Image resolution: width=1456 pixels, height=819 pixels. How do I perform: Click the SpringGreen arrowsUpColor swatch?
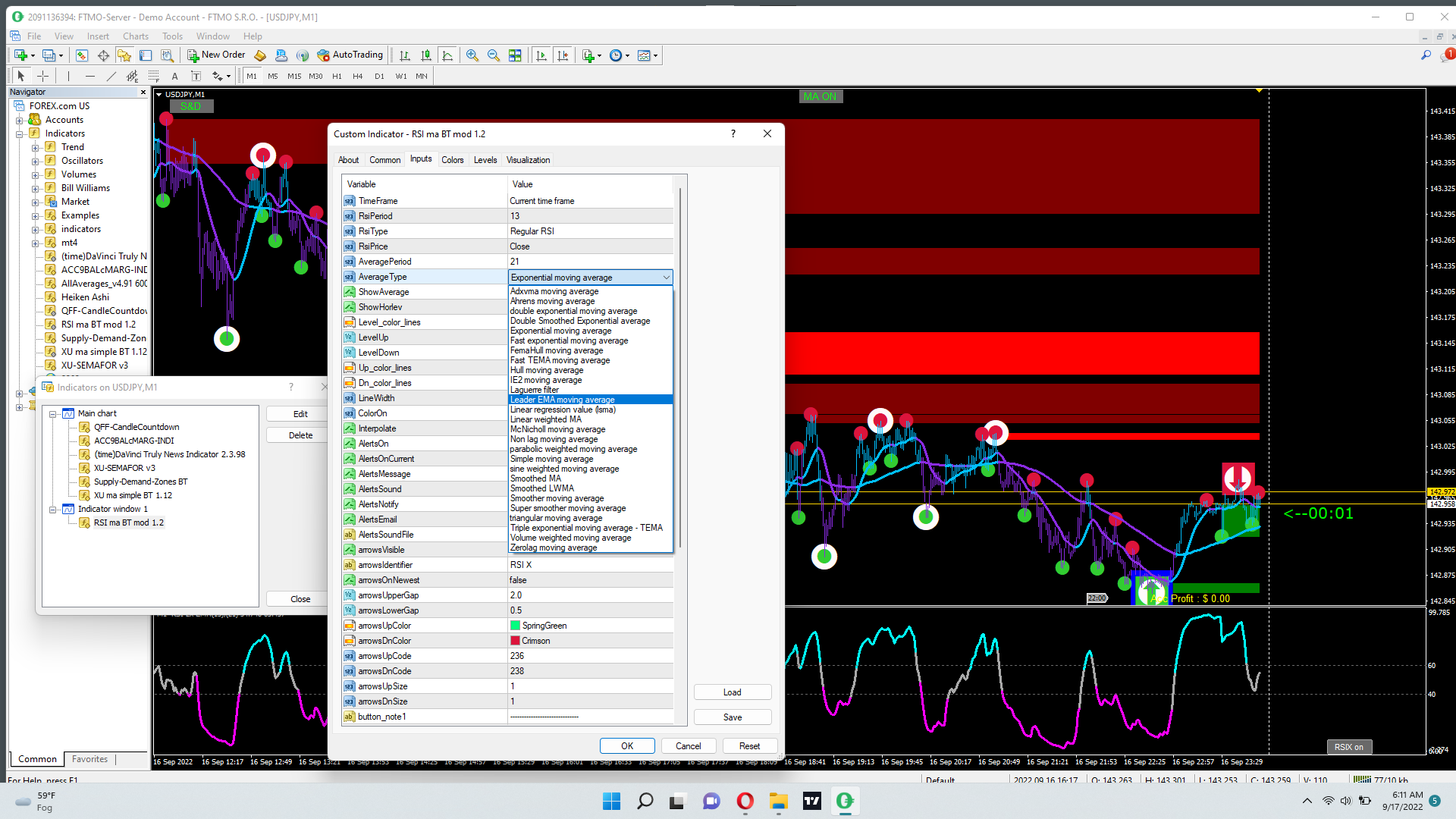(x=515, y=626)
